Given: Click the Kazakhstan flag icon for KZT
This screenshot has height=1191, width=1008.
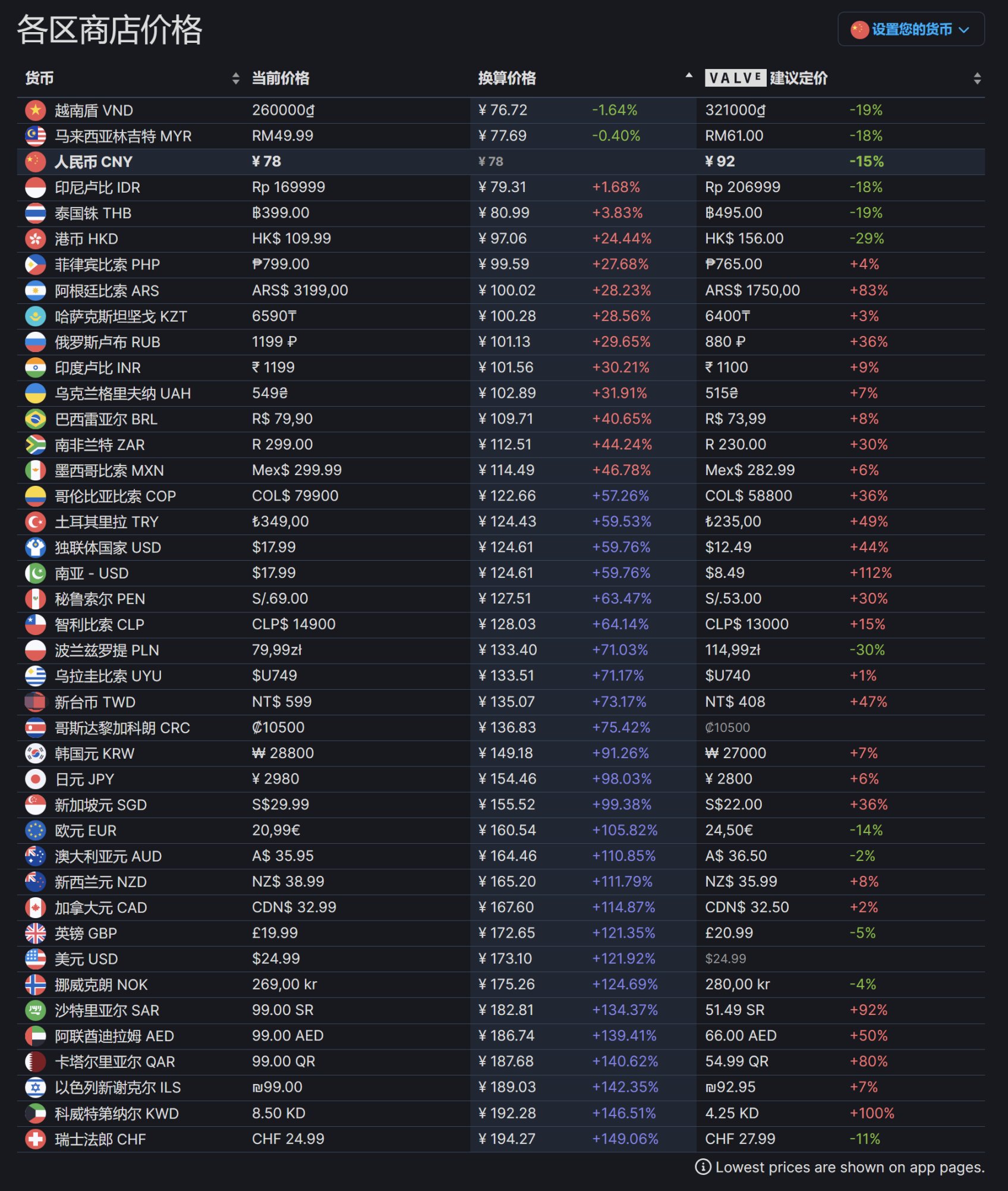Looking at the screenshot, I should (36, 316).
